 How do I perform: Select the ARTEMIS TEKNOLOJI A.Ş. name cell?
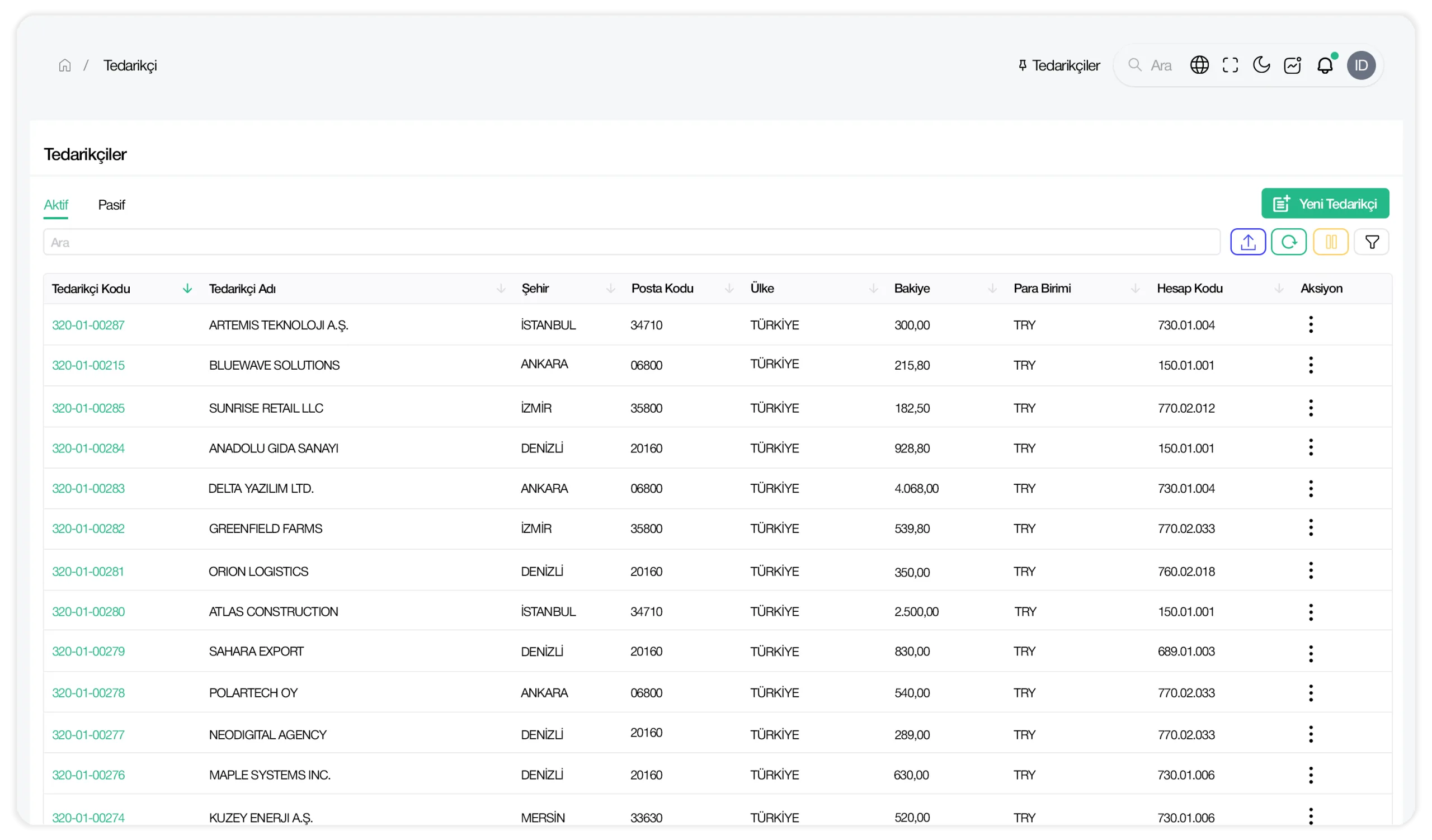click(x=279, y=325)
